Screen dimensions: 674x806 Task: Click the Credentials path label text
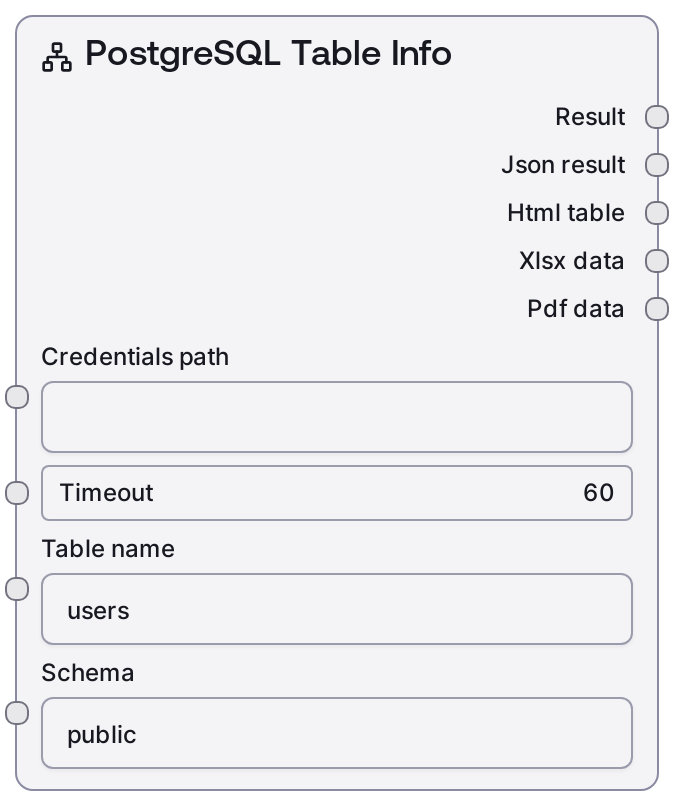click(135, 357)
